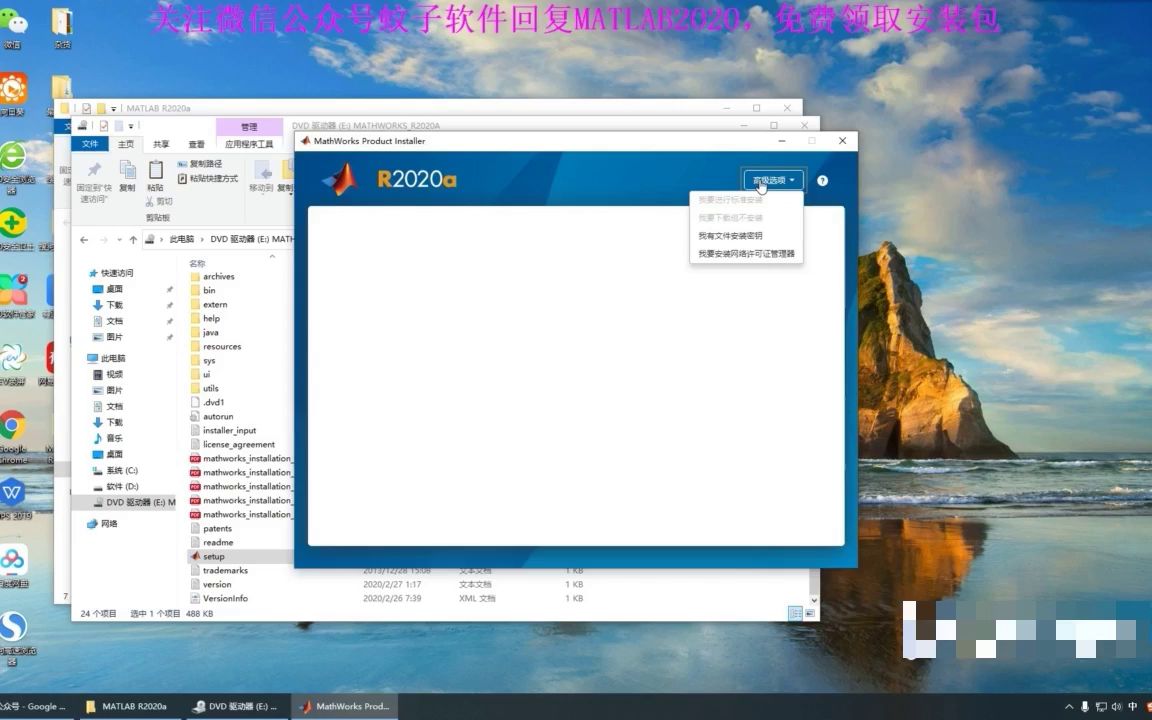This screenshot has height=720, width=1152.
Task: Open the 高级选项 (Advanced Options) dropdown
Action: click(771, 180)
